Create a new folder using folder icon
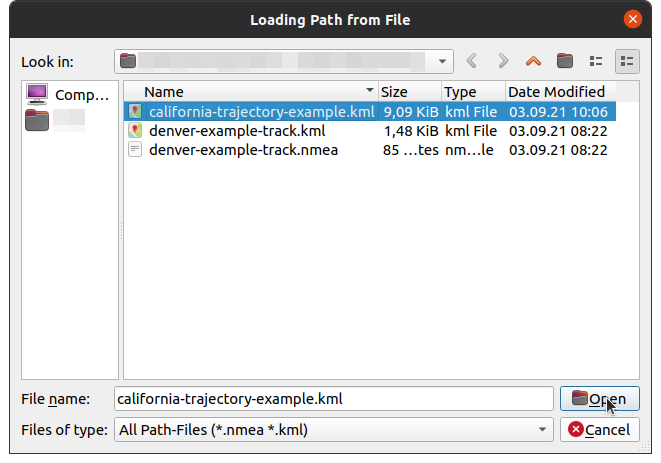 pos(565,61)
